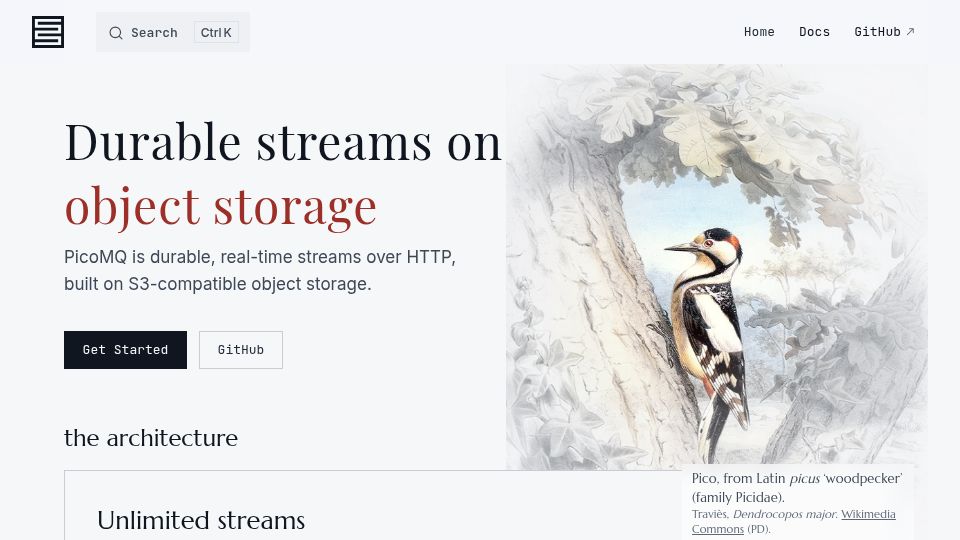The width and height of the screenshot is (960, 540).
Task: Click the woodpecker illustration
Action: tap(716, 267)
